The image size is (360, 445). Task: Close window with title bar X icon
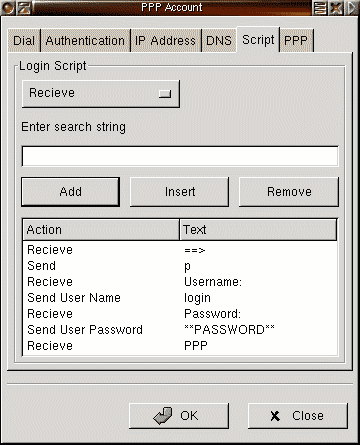(x=336, y=8)
